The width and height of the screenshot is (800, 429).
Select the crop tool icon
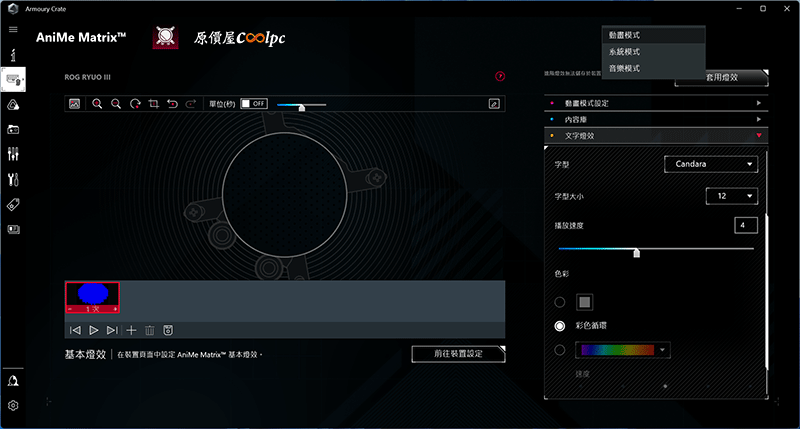pos(154,104)
